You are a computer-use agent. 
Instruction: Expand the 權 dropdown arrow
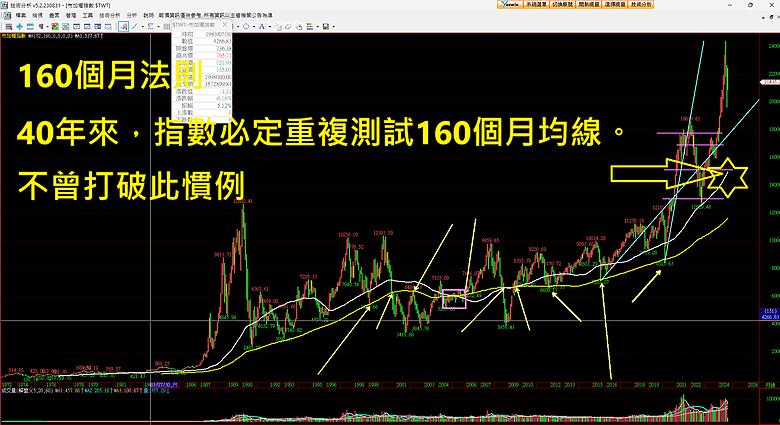click(47, 26)
